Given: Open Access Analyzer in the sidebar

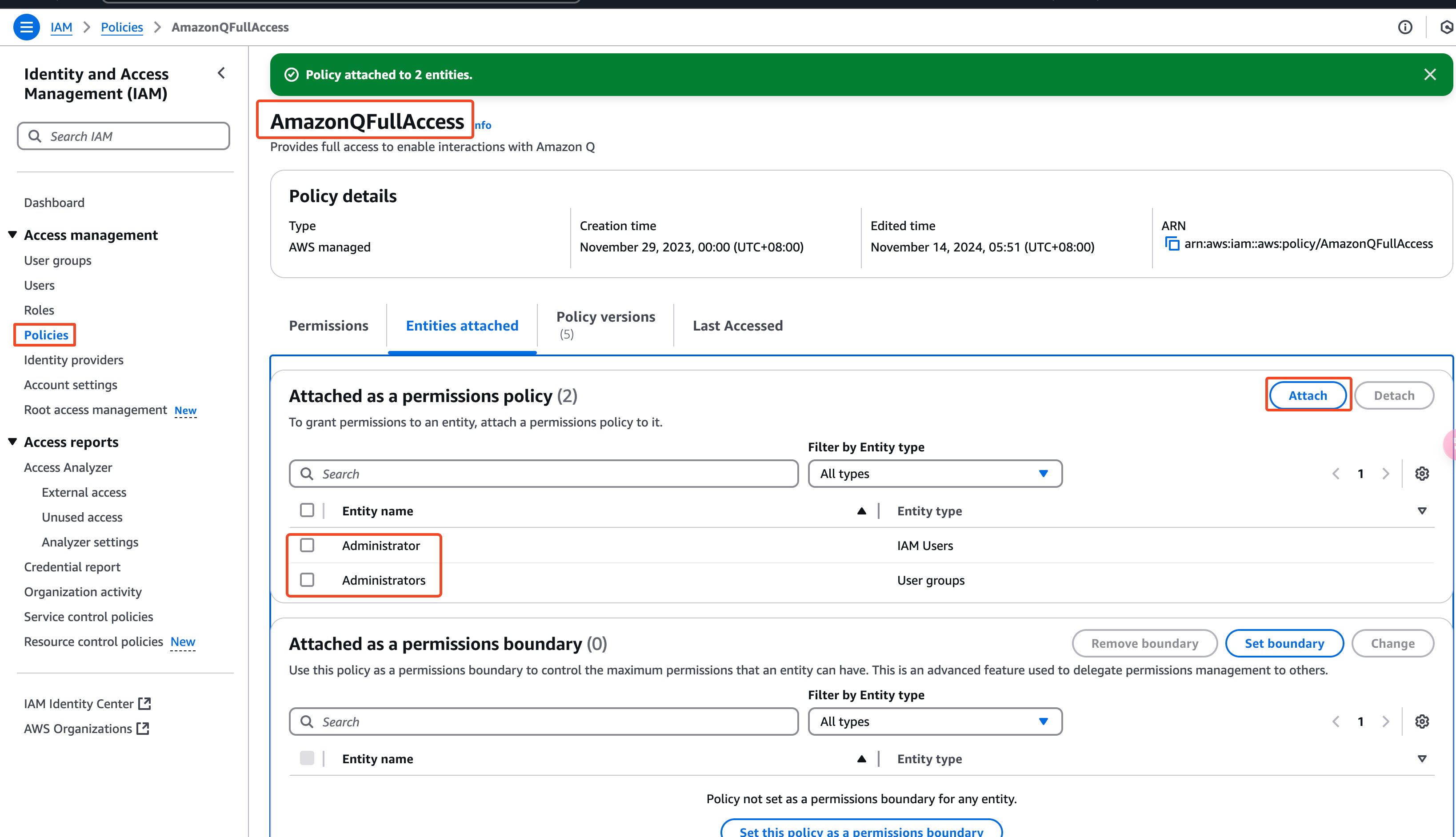Looking at the screenshot, I should click(68, 467).
